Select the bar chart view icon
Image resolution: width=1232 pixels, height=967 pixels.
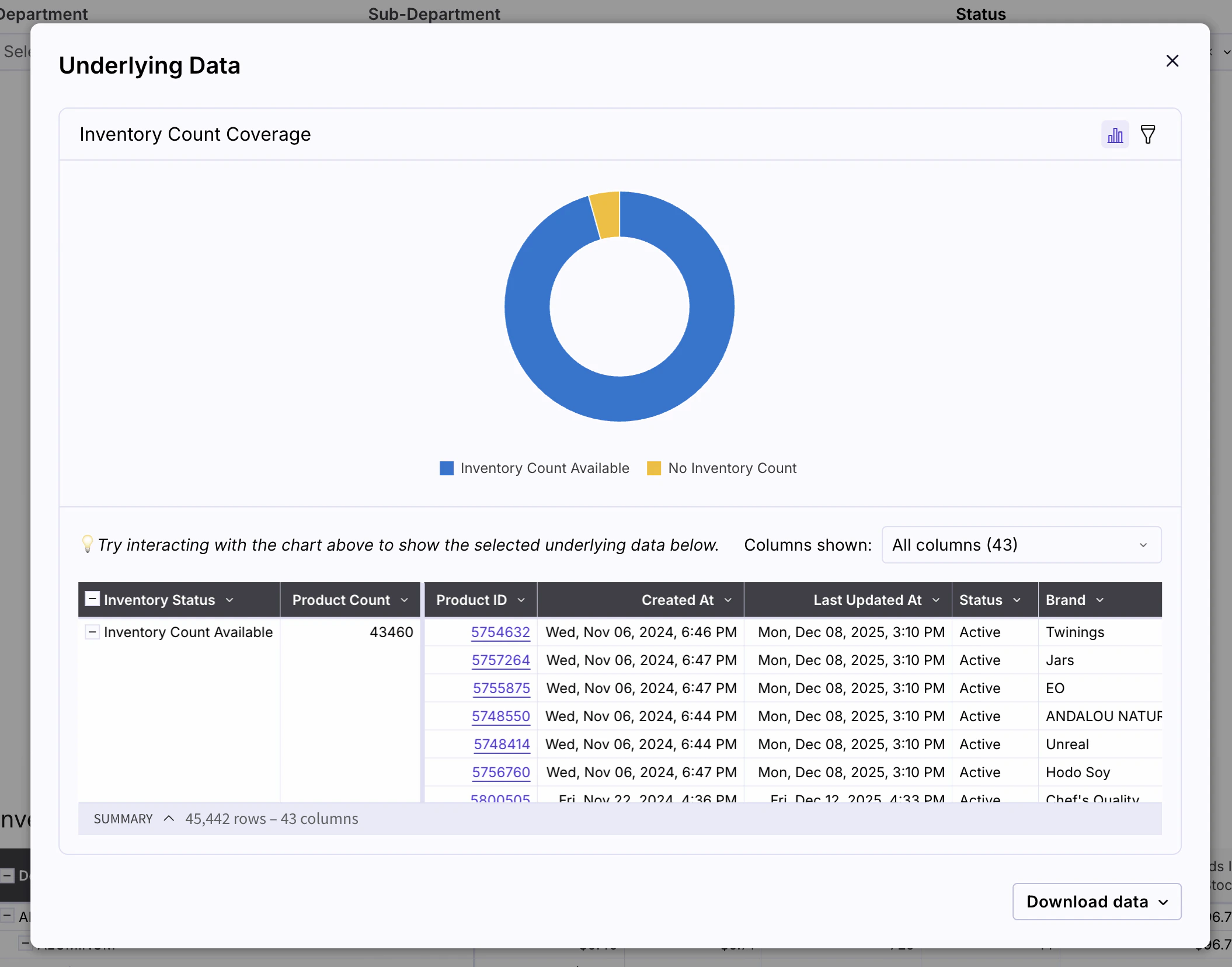1115,134
